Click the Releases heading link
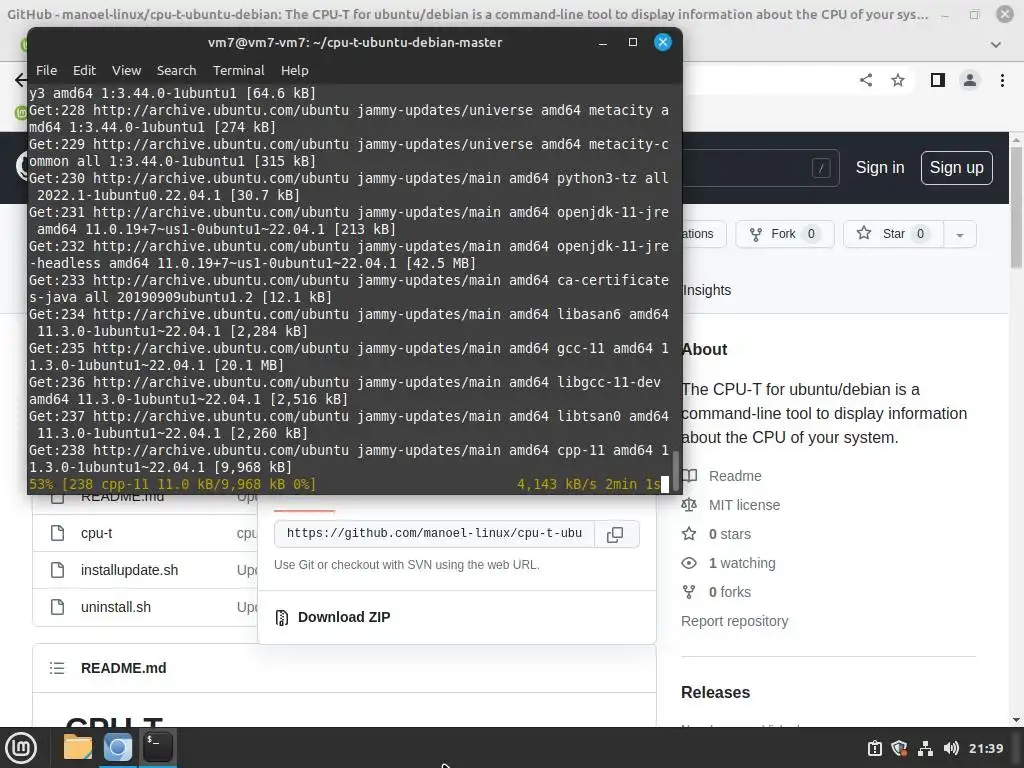 [x=715, y=692]
